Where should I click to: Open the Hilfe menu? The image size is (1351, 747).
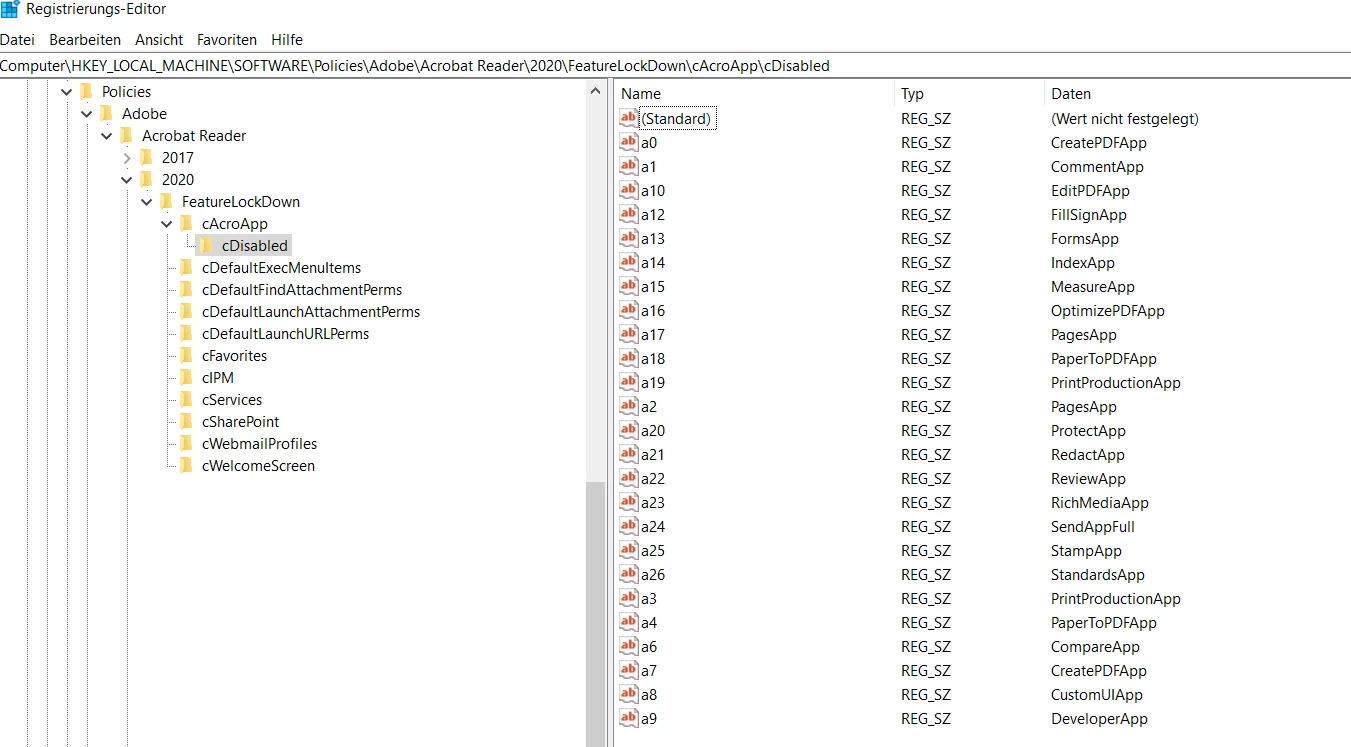tap(287, 40)
